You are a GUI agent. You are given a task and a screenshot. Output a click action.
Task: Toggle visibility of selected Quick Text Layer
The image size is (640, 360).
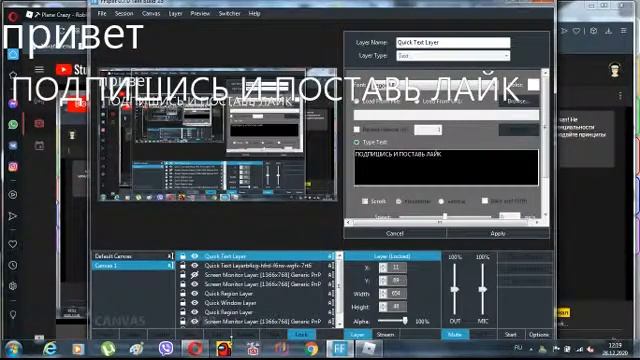tap(195, 256)
